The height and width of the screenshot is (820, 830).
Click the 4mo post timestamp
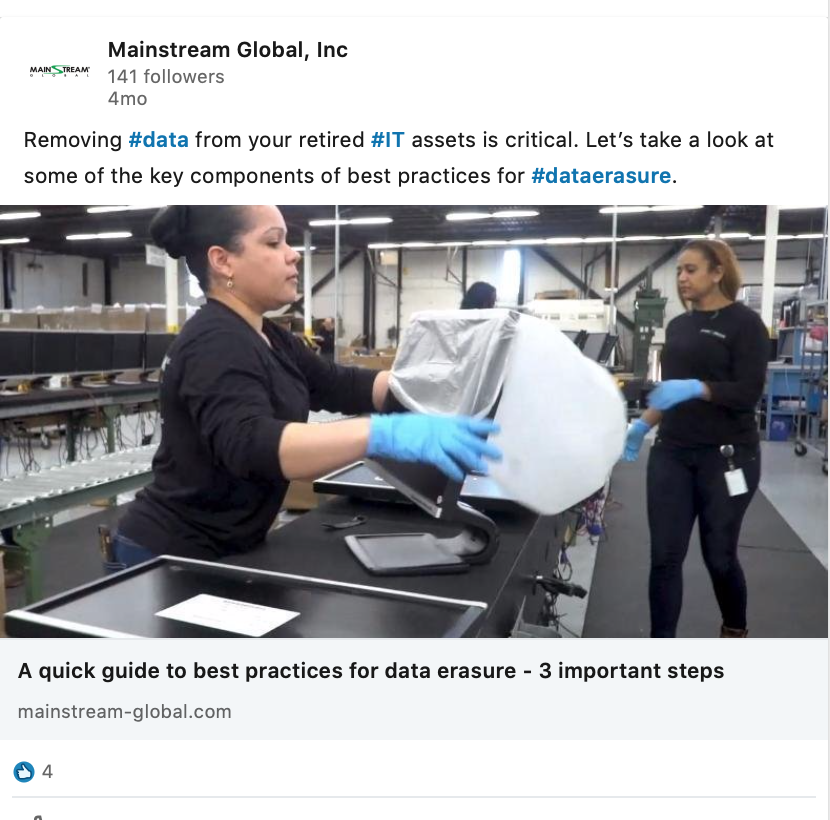(128, 99)
